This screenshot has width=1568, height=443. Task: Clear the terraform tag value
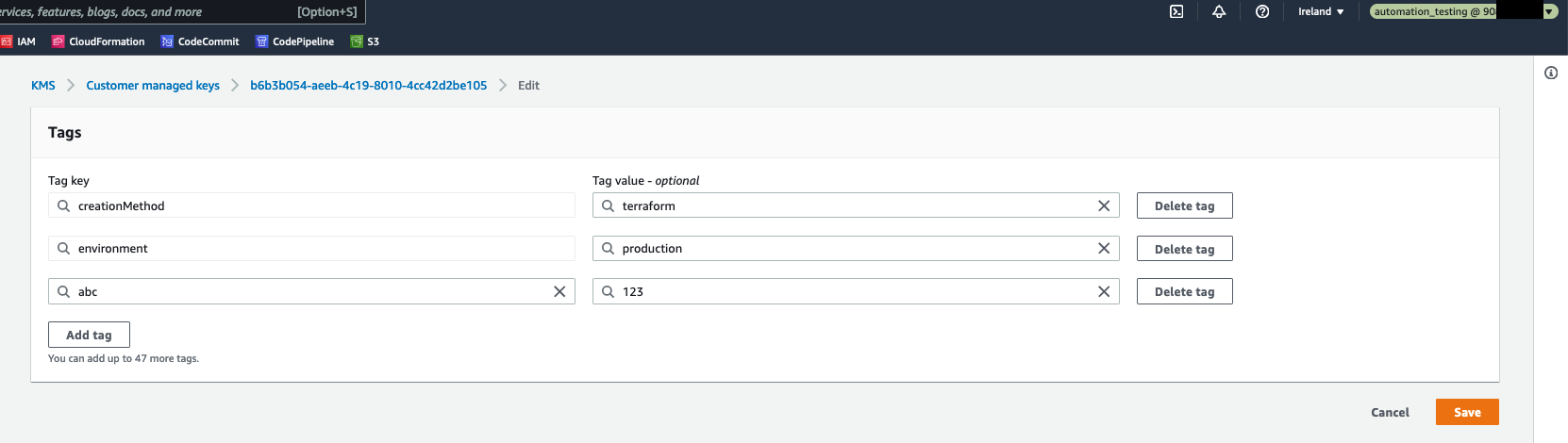1104,205
